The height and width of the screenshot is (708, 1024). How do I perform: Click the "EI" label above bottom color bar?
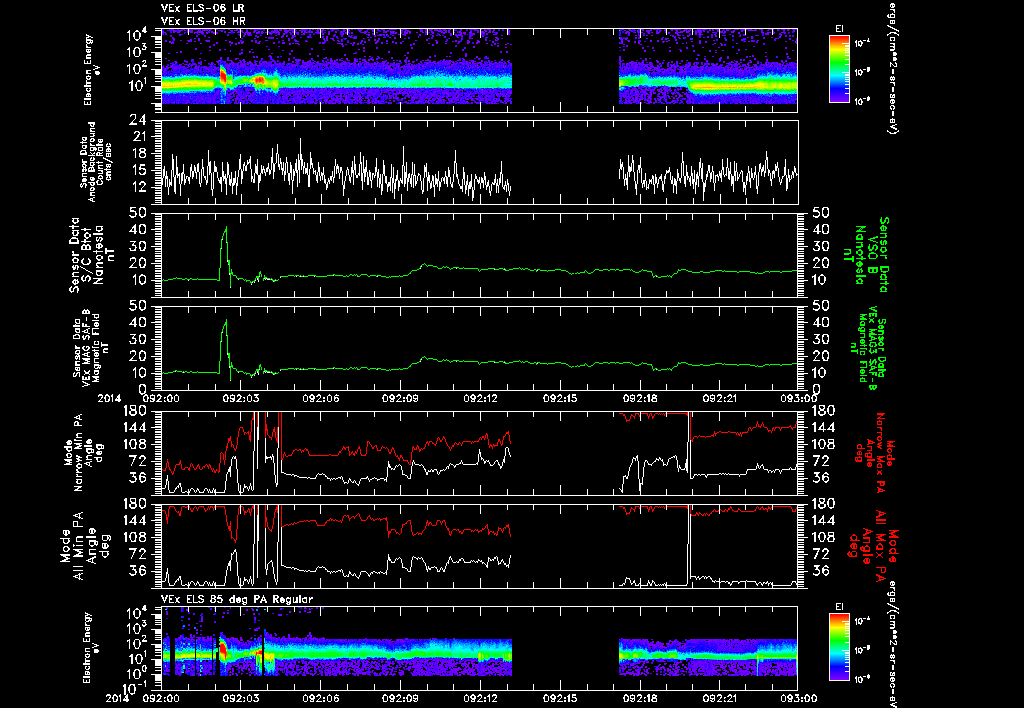pos(839,607)
